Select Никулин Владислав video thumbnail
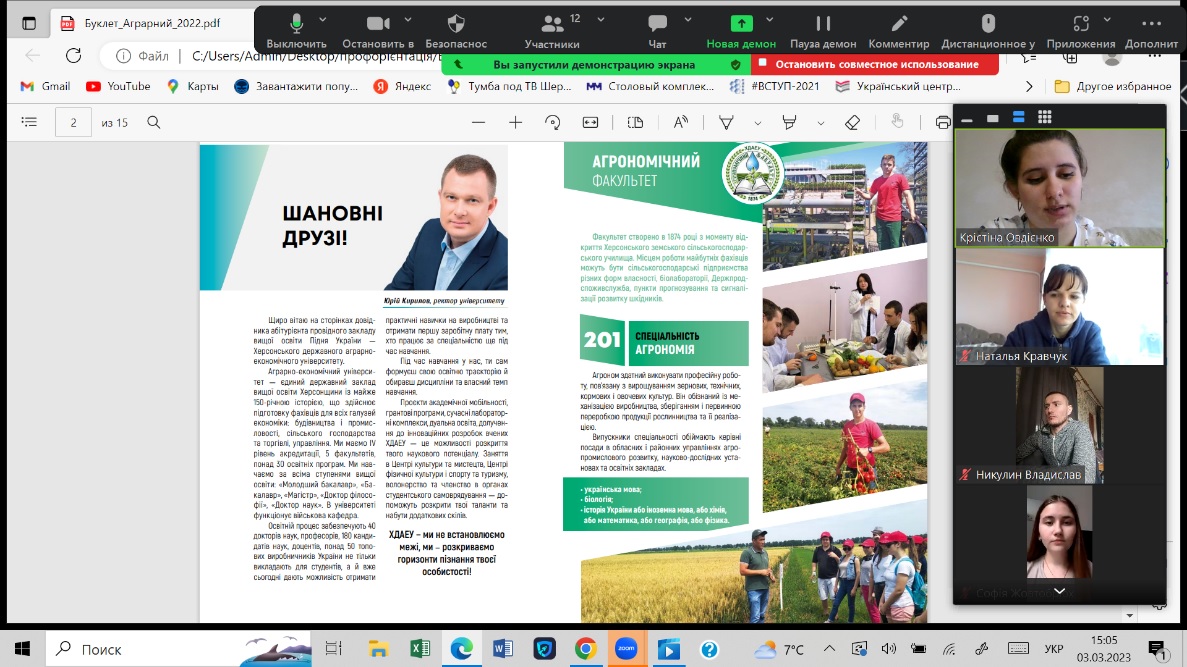The height and width of the screenshot is (667, 1187). 1060,425
